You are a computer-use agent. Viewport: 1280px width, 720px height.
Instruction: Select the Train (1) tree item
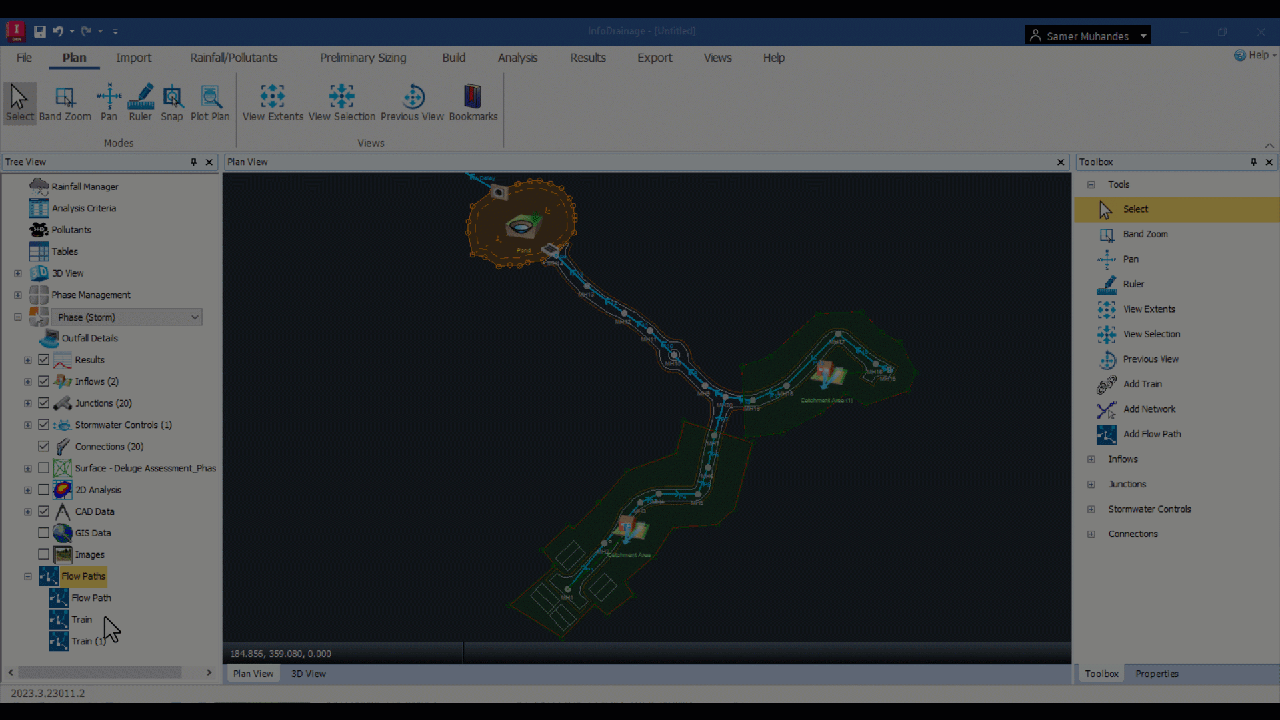point(88,641)
